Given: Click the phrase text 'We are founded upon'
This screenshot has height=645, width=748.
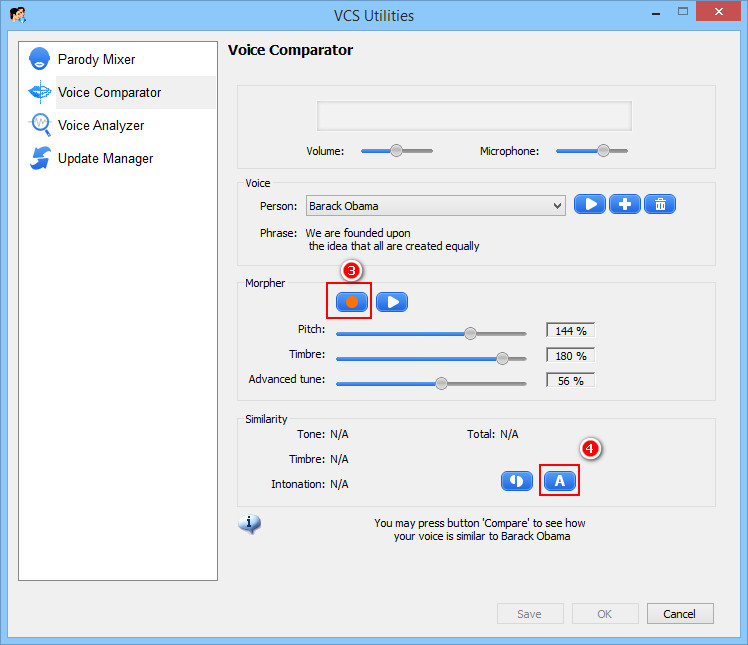Looking at the screenshot, I should (358, 233).
